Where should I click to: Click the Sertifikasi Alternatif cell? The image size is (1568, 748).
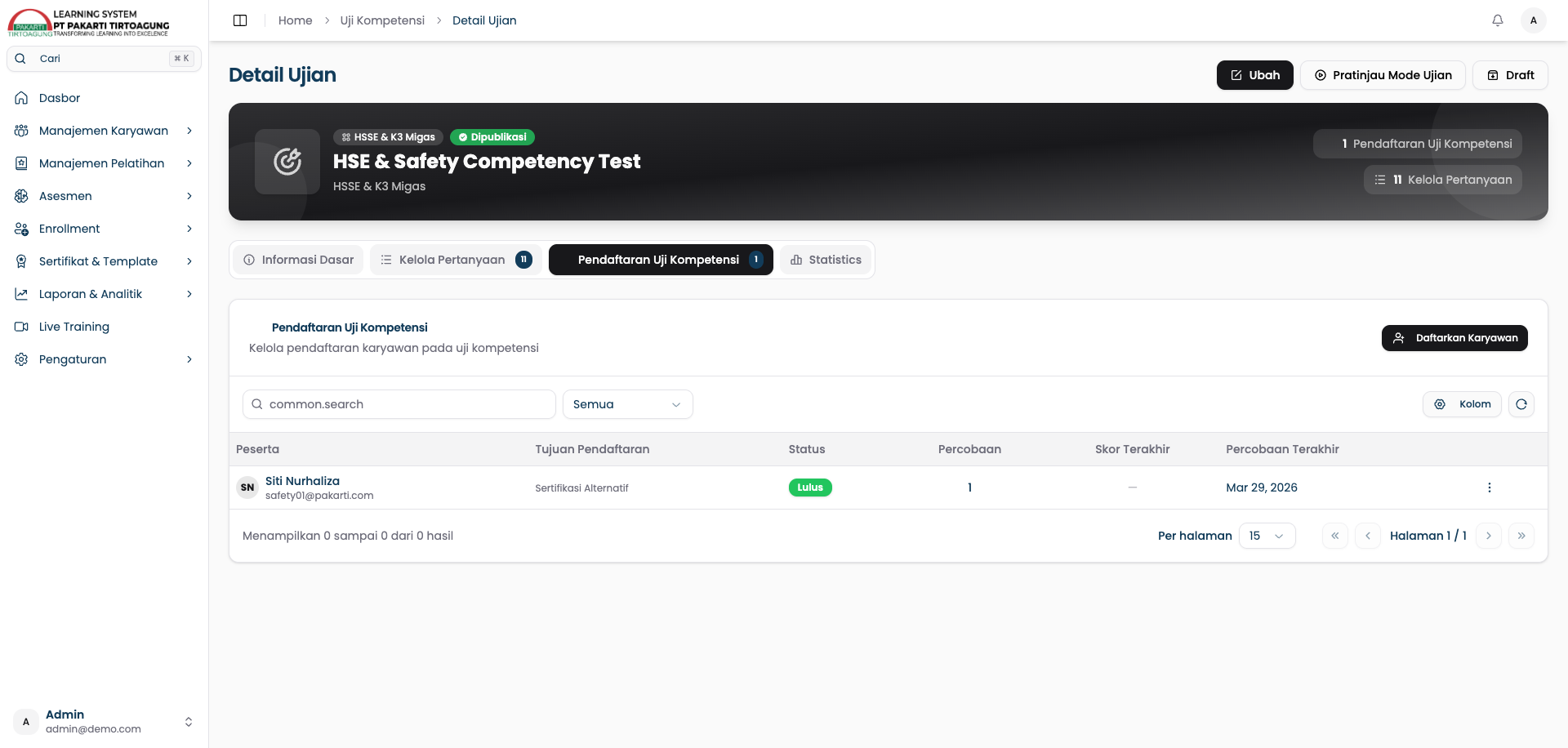tap(581, 488)
